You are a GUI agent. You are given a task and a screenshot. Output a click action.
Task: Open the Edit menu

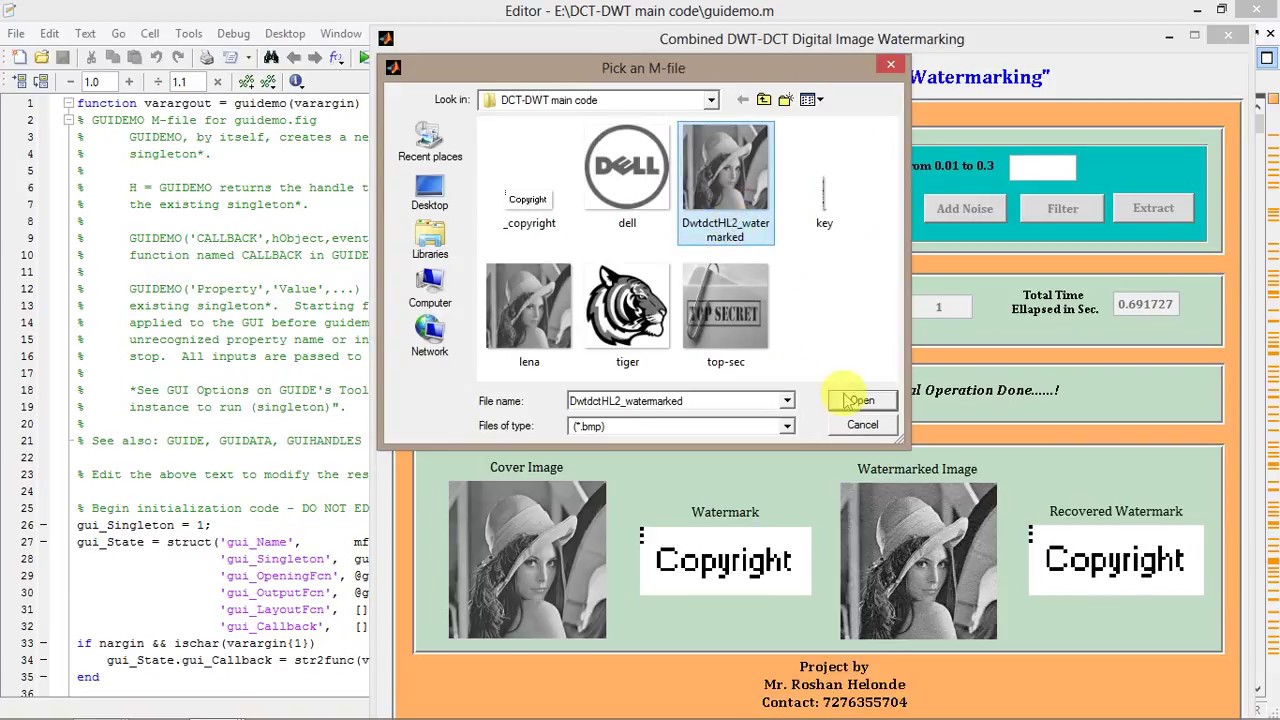pos(49,33)
